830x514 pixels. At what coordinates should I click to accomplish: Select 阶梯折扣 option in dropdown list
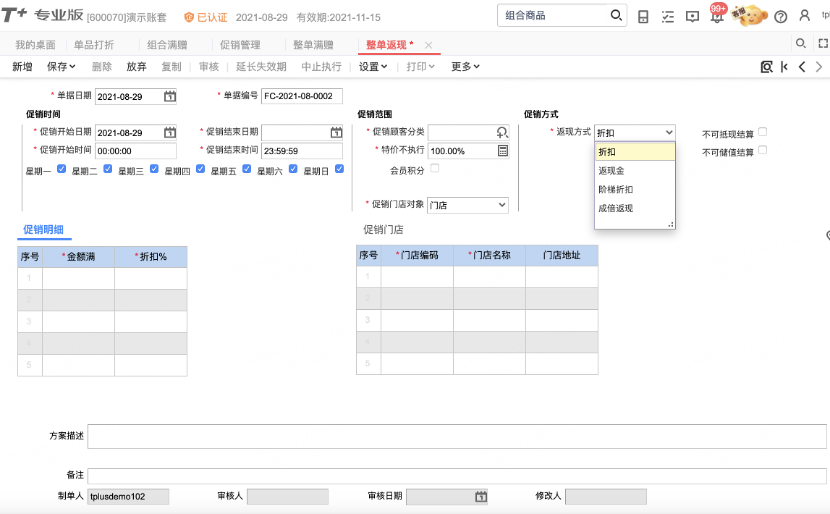tap(635, 190)
